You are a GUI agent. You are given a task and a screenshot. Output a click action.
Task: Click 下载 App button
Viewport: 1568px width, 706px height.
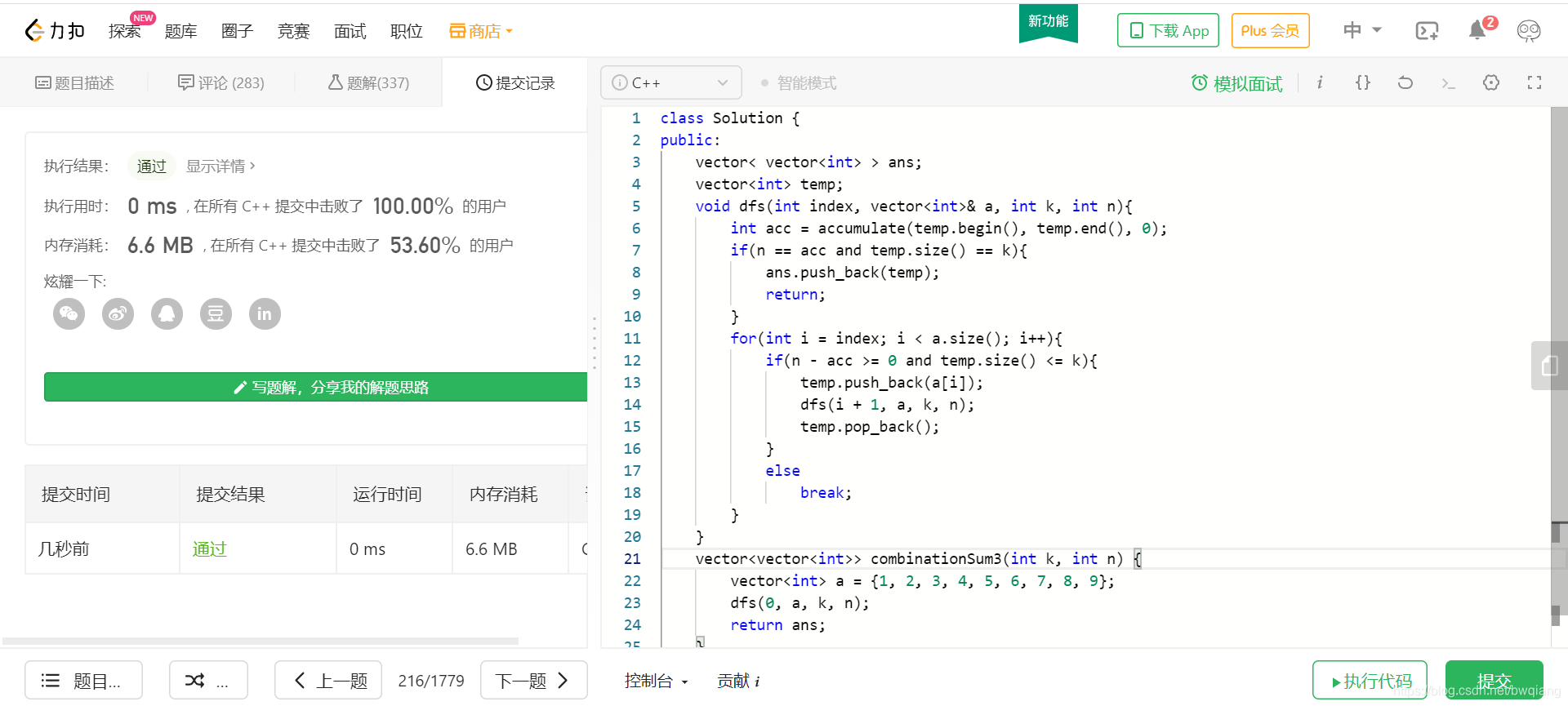click(x=1168, y=30)
